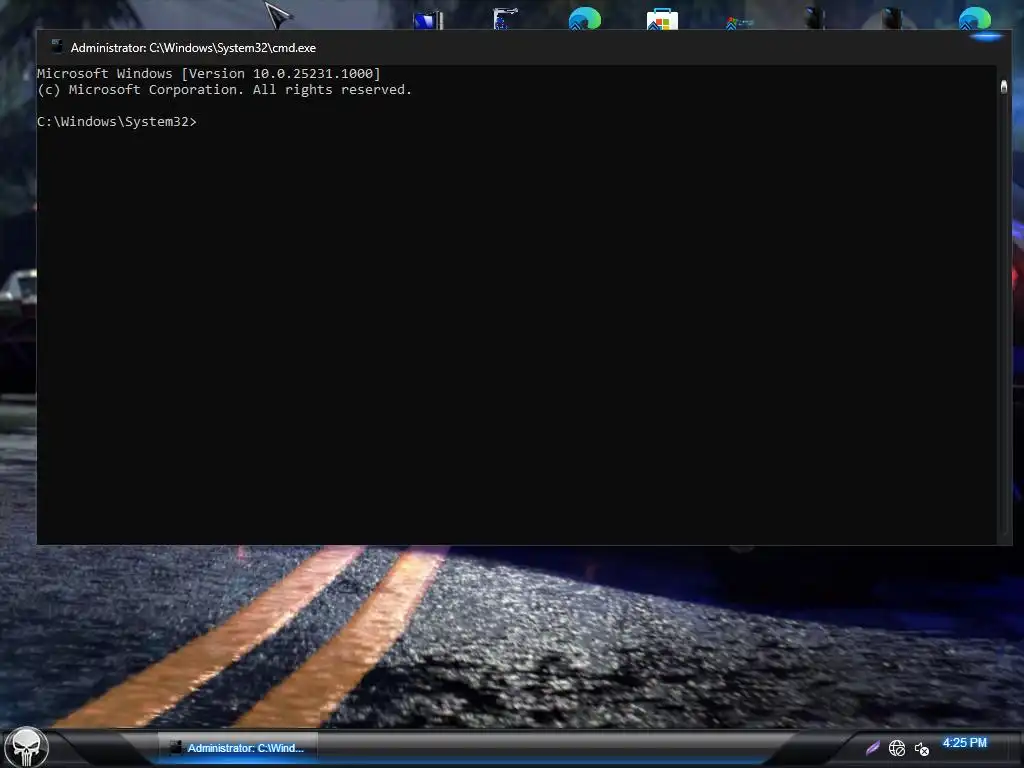Image resolution: width=1024 pixels, height=768 pixels.
Task: Click the 'Administrator: C:\Windows\System32\cmd.exe' window title
Action: click(x=193, y=48)
